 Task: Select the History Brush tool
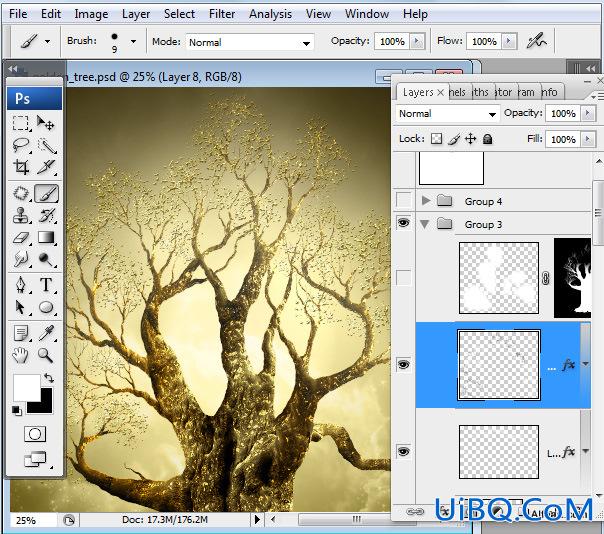tap(46, 215)
